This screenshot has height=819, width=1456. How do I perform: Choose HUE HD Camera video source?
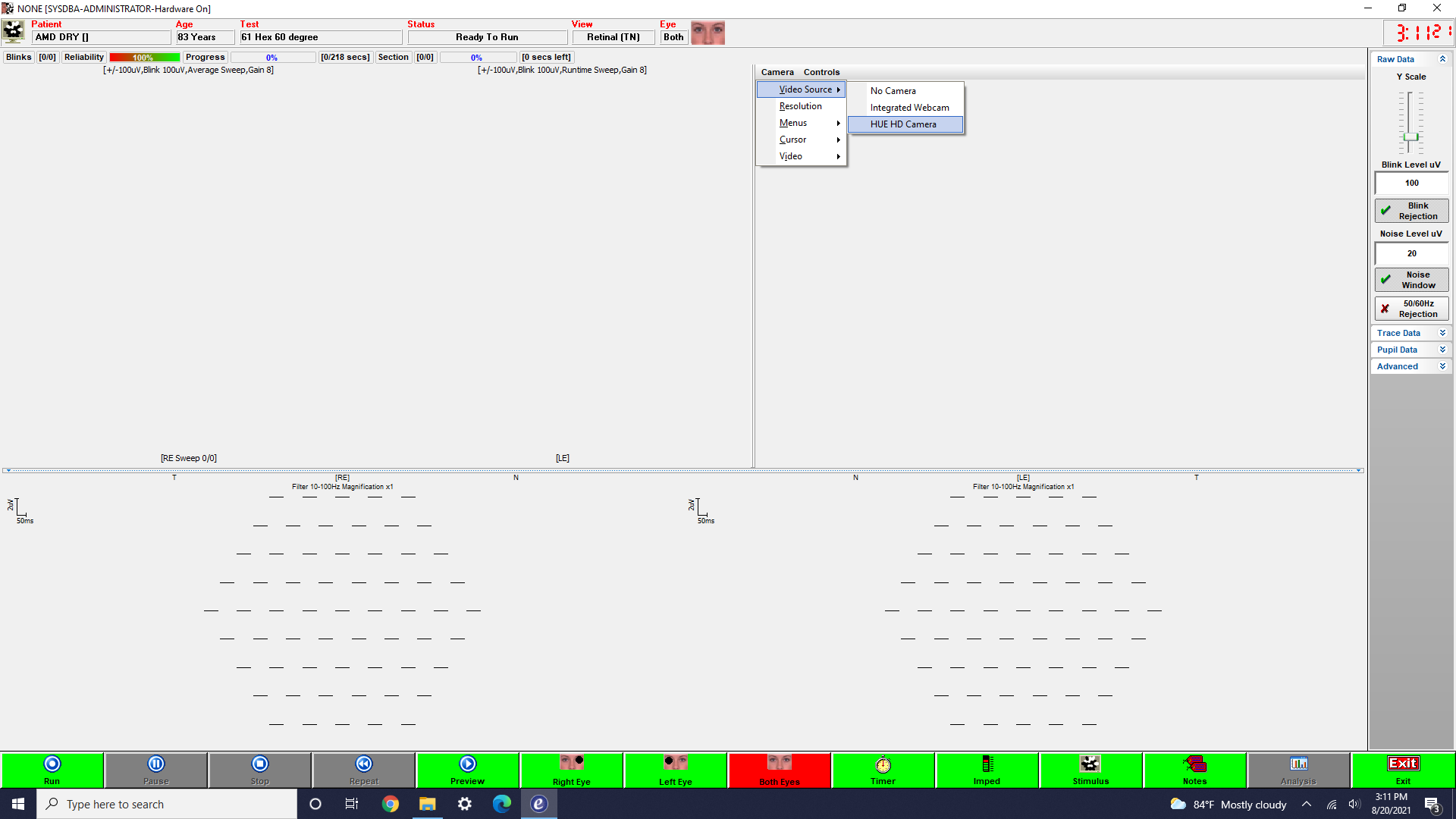pyautogui.click(x=903, y=124)
